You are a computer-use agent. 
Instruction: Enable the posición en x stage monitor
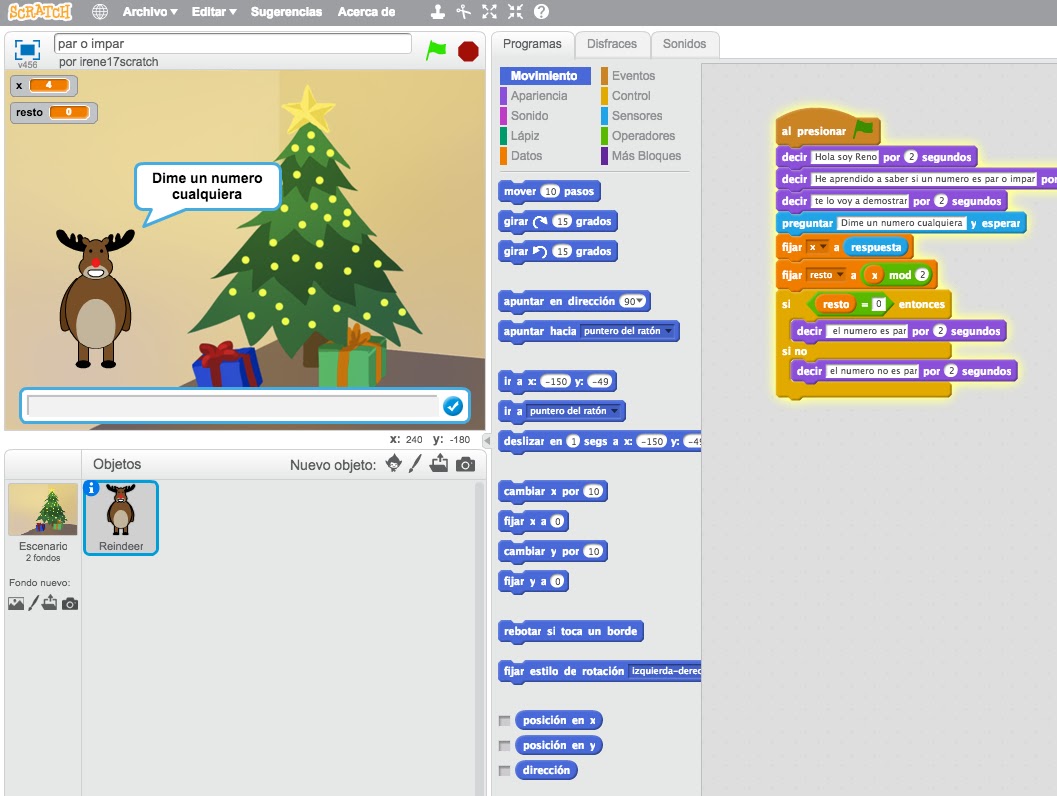(x=503, y=719)
